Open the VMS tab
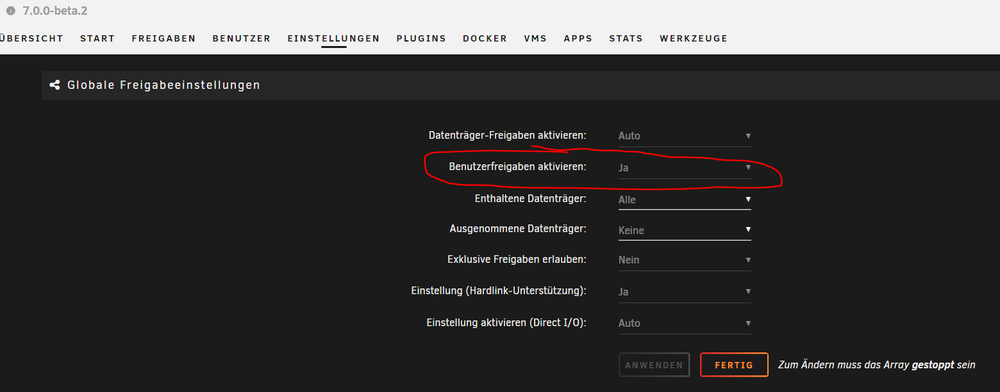1000x392 pixels. (535, 38)
